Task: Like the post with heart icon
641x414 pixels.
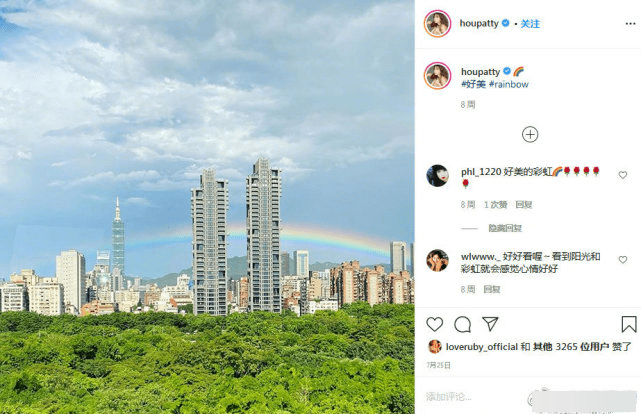Action: [434, 324]
